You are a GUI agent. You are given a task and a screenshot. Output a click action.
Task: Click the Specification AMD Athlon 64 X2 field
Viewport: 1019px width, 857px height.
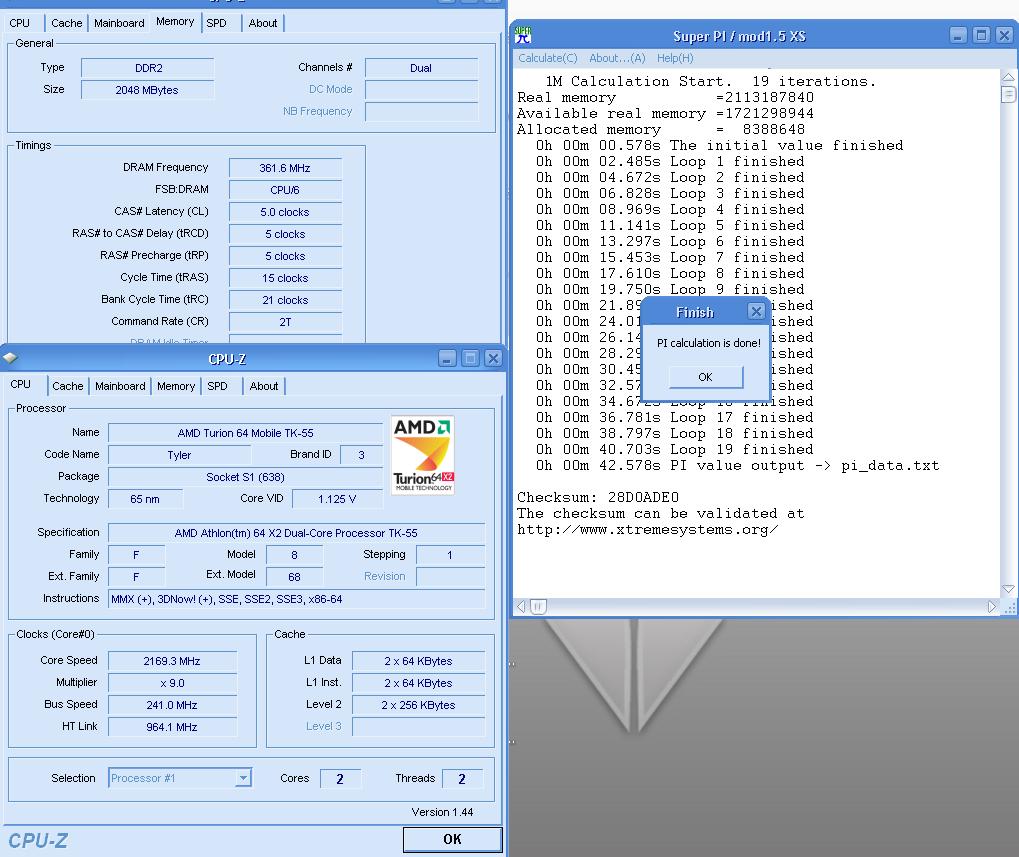tap(296, 533)
